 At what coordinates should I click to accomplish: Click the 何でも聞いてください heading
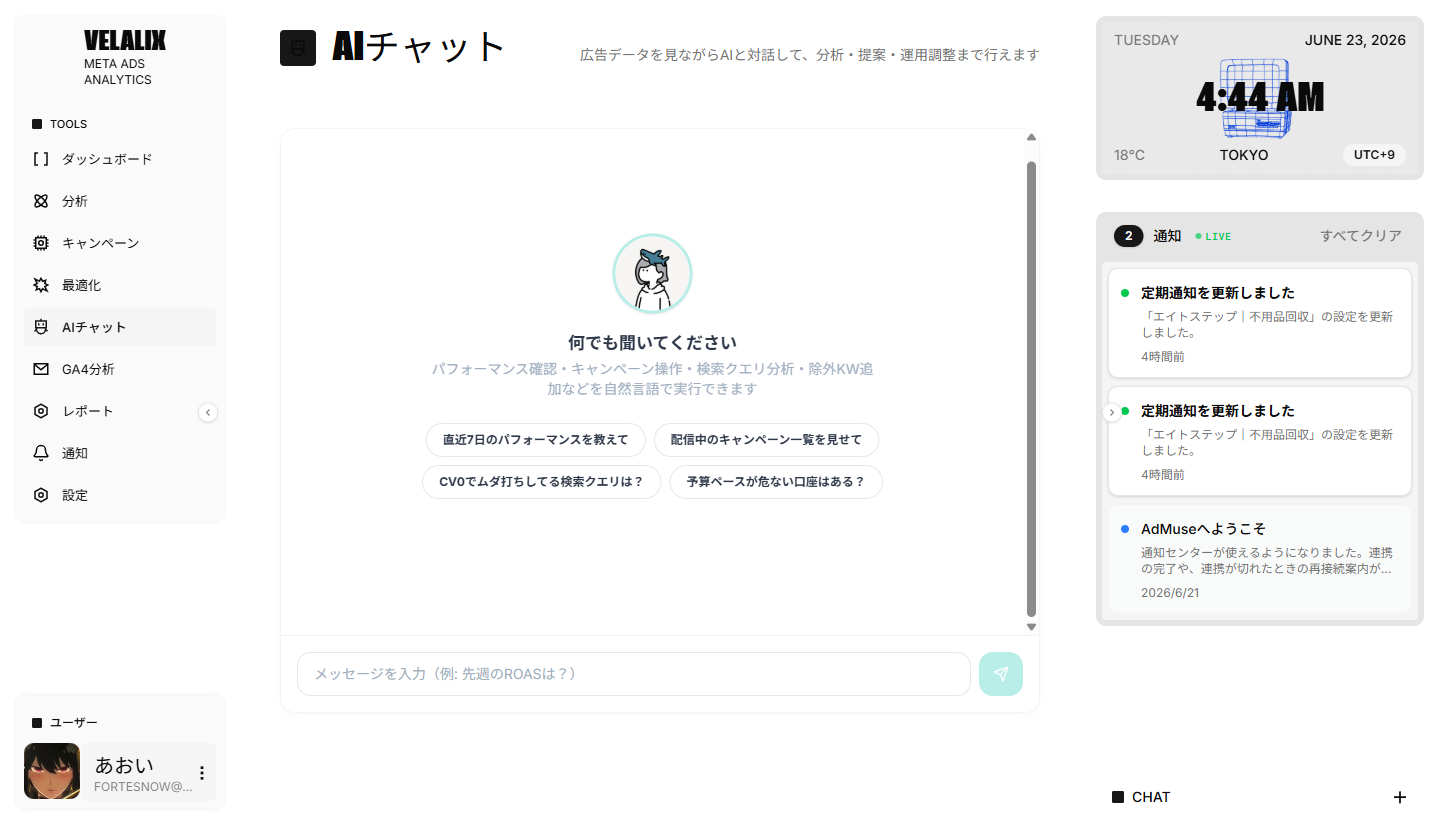[x=652, y=342]
